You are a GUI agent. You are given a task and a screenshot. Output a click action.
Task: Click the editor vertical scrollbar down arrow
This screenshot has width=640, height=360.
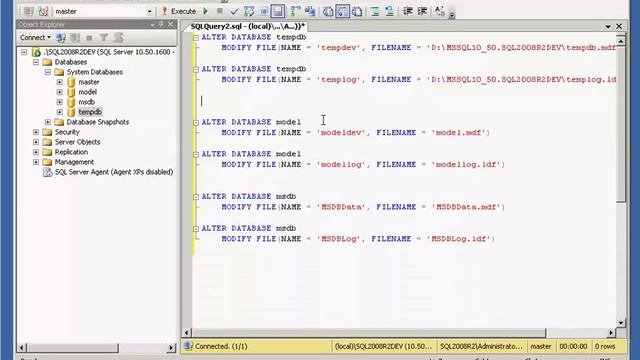[x=621, y=323]
